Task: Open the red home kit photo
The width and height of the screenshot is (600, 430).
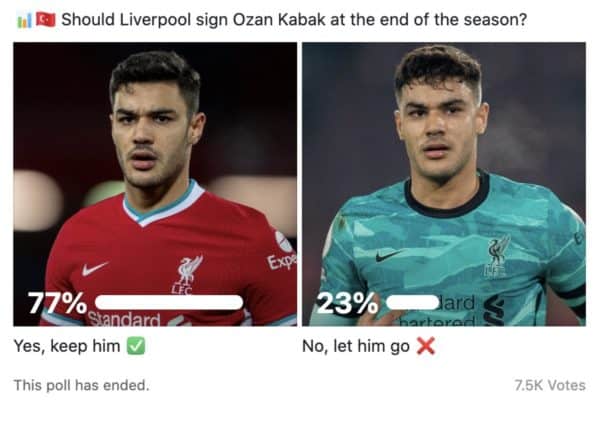Action: (x=155, y=184)
